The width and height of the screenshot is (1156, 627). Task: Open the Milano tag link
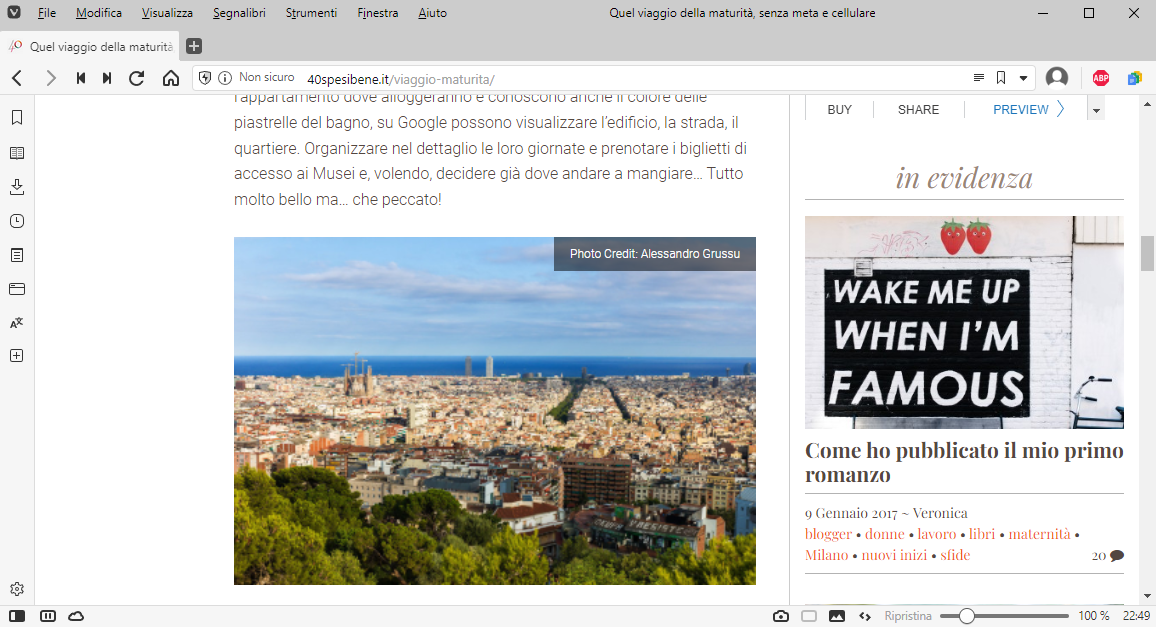[826, 555]
